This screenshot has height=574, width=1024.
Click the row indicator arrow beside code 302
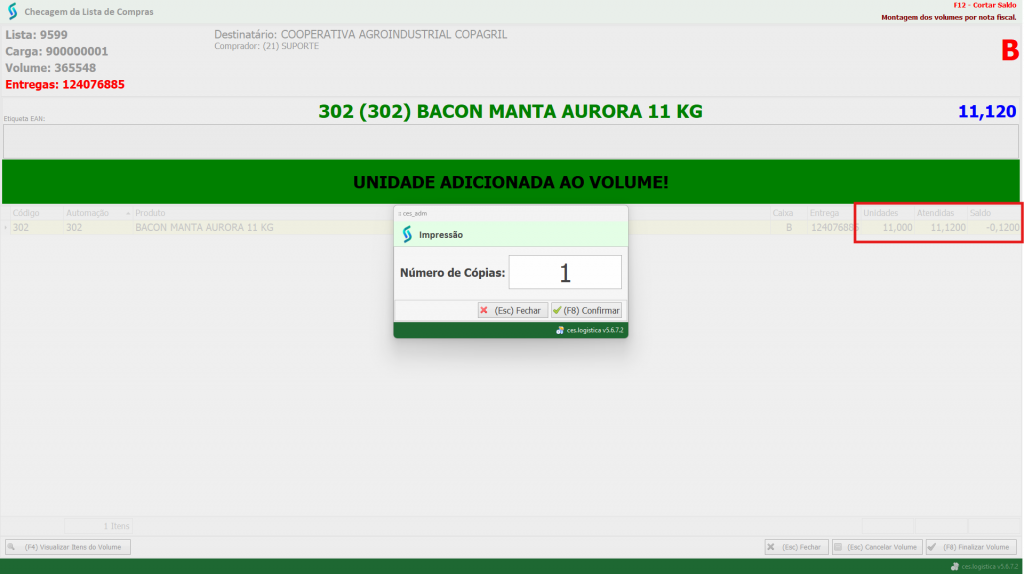[6, 227]
